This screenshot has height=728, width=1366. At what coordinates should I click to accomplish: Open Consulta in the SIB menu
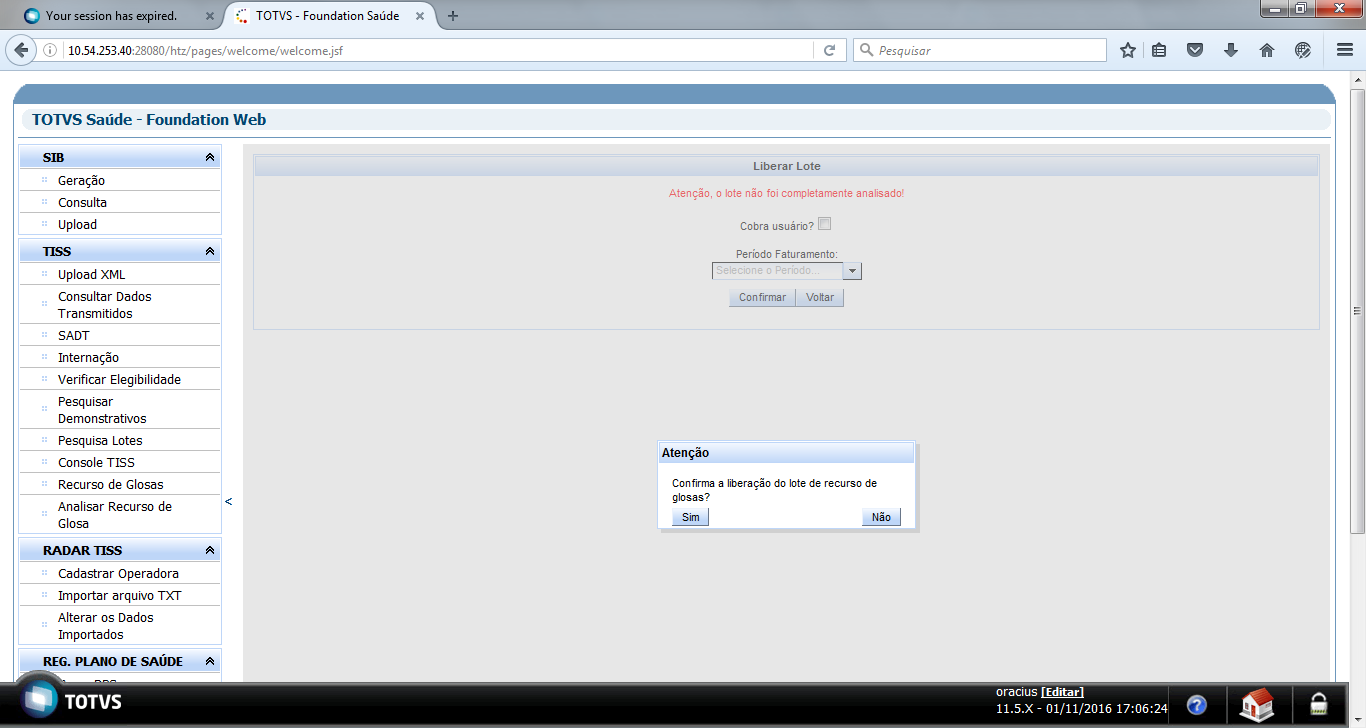[x=82, y=203]
